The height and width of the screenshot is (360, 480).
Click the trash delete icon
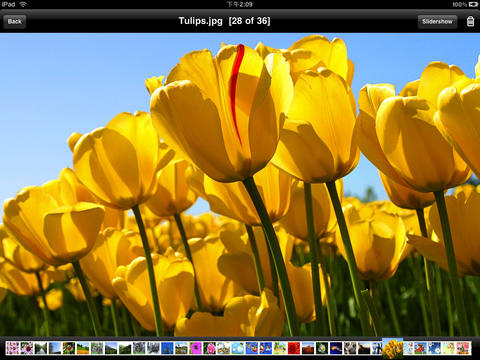click(x=470, y=21)
